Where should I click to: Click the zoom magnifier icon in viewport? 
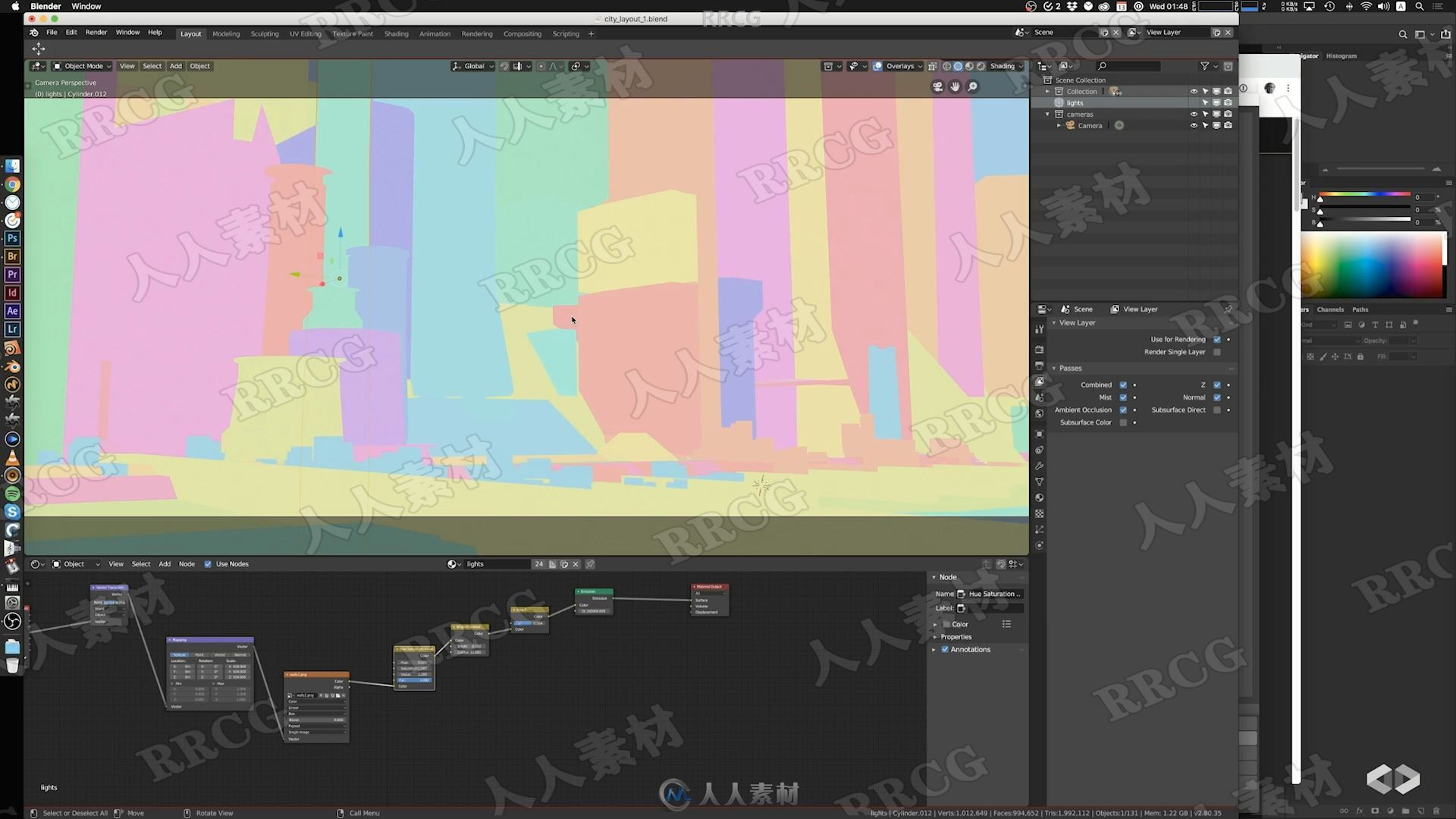[x=973, y=87]
